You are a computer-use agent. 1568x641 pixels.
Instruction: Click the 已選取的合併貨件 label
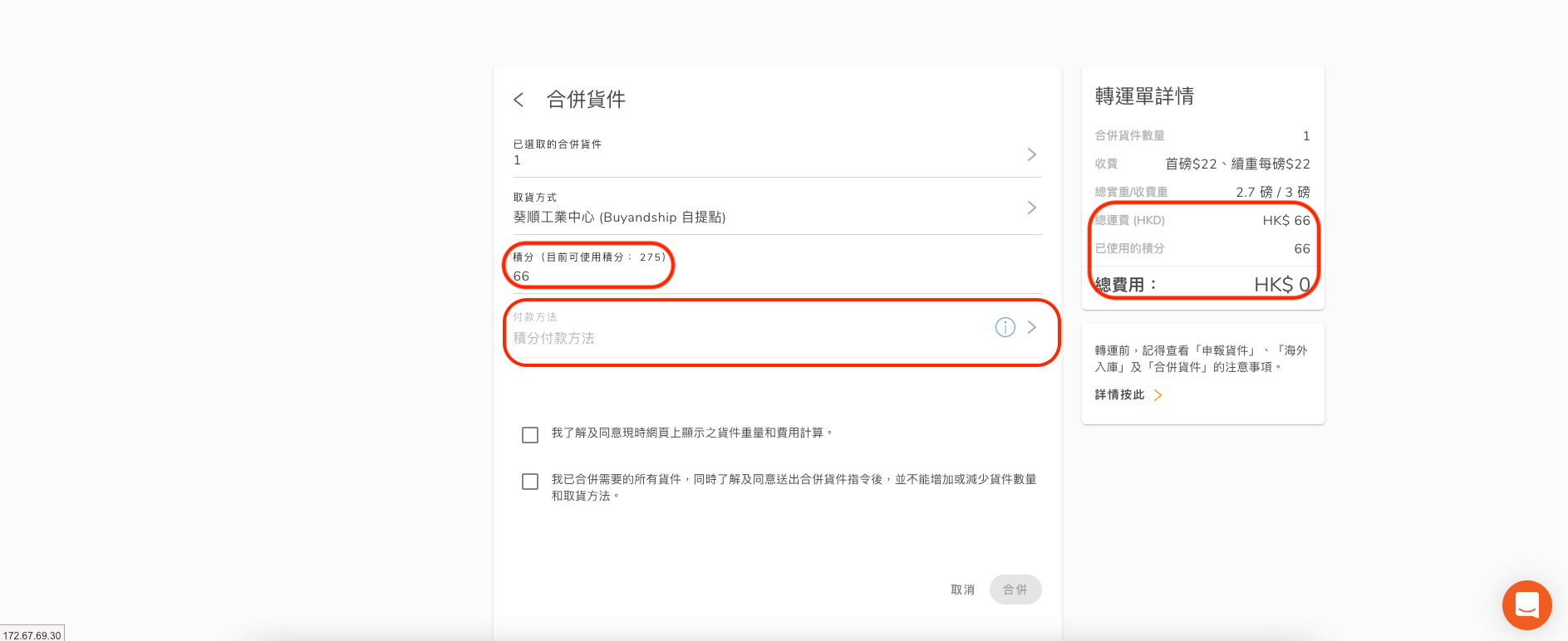point(557,144)
